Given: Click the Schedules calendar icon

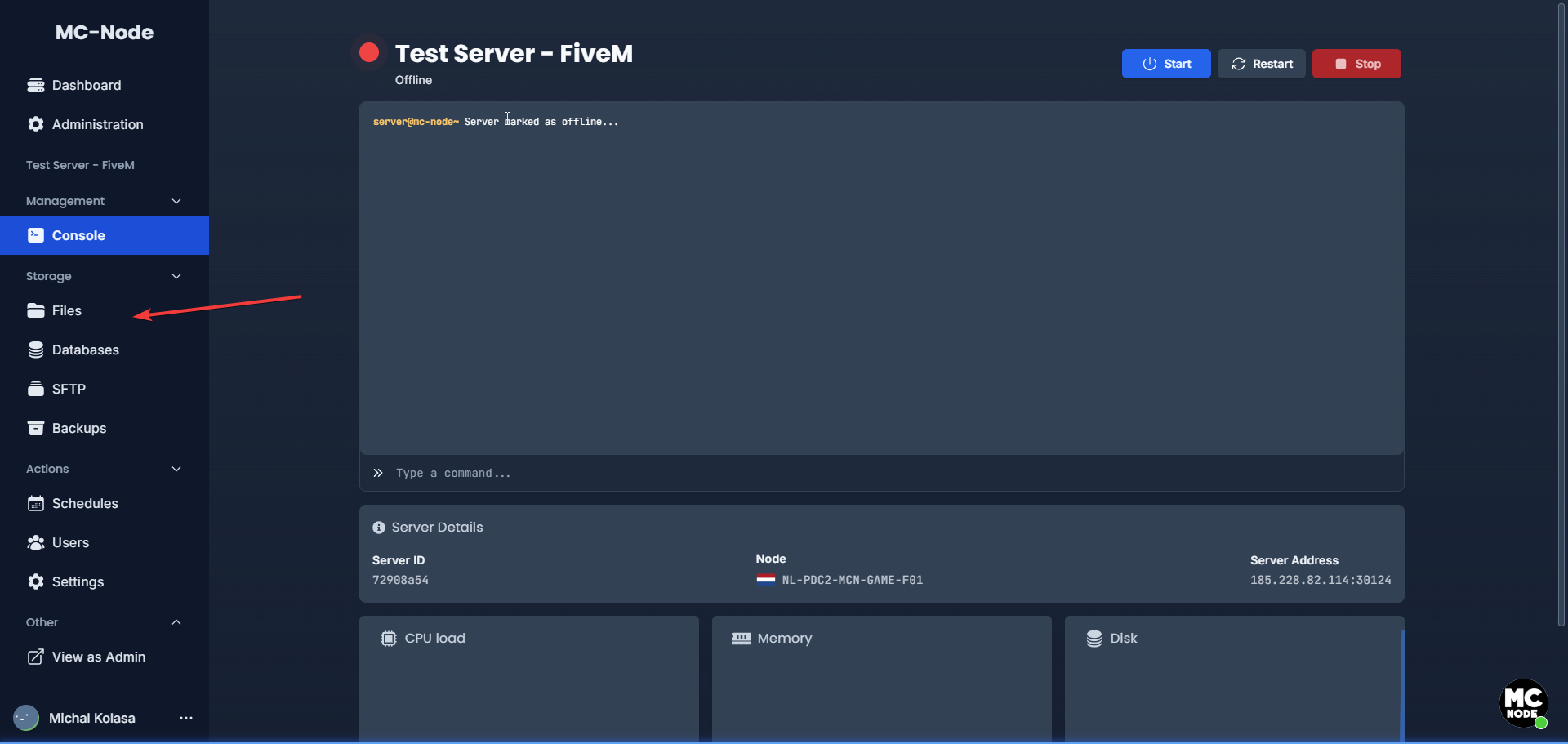Looking at the screenshot, I should point(36,503).
